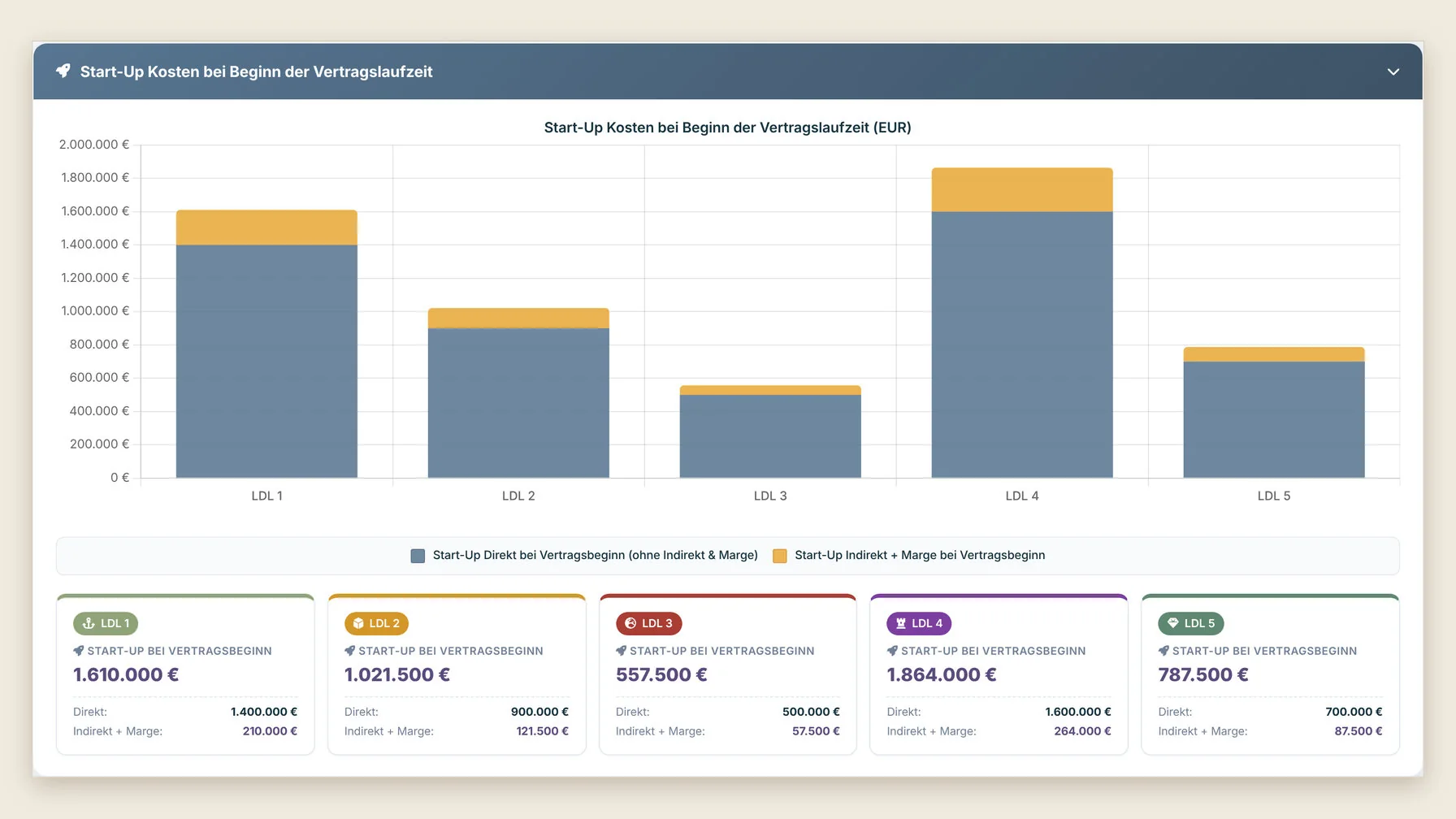Click the blue direct bar for LDL 4
1456x819 pixels.
point(1022,344)
